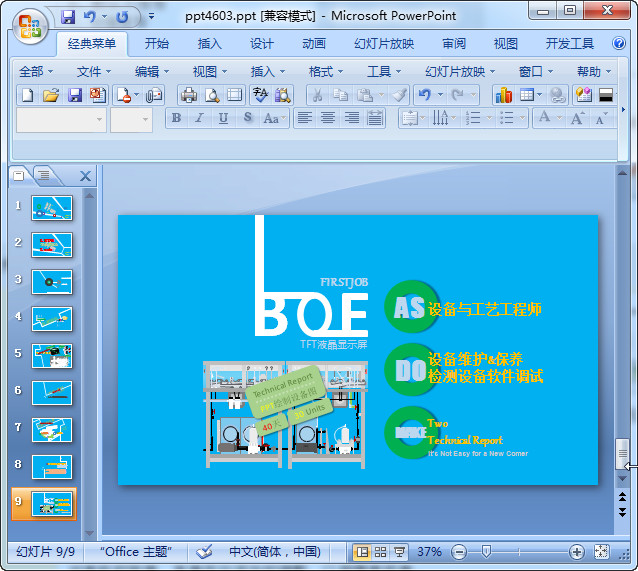
Task: Toggle text shadow S button
Action: pyautogui.click(x=247, y=118)
